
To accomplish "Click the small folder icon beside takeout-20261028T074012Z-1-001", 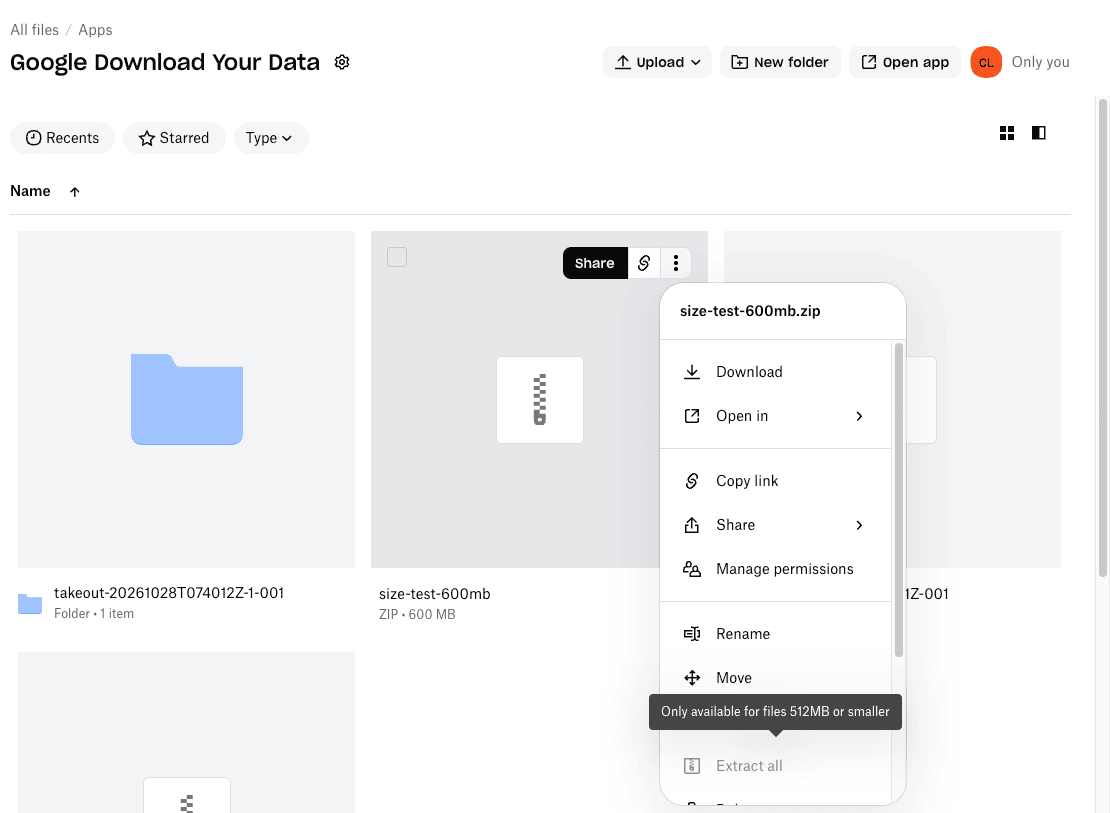I will [30, 603].
